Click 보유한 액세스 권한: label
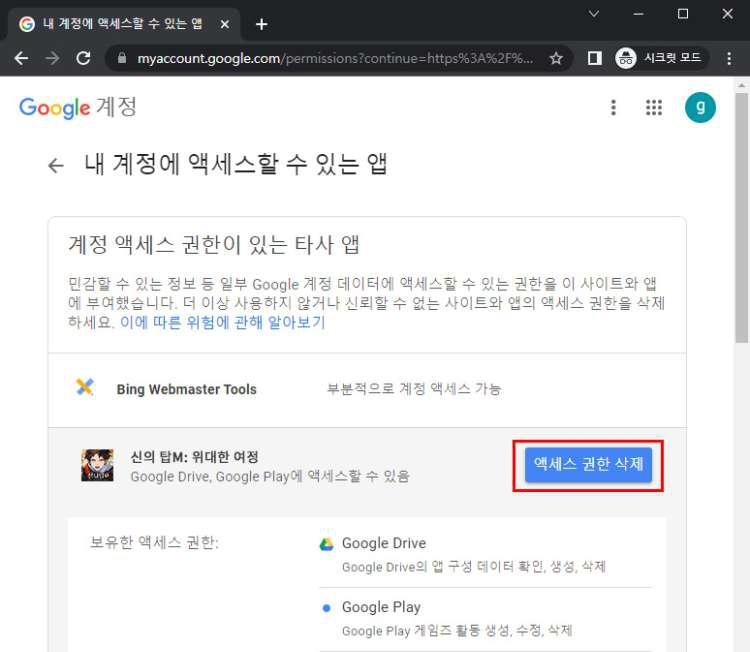This screenshot has height=652, width=750. pyautogui.click(x=154, y=543)
